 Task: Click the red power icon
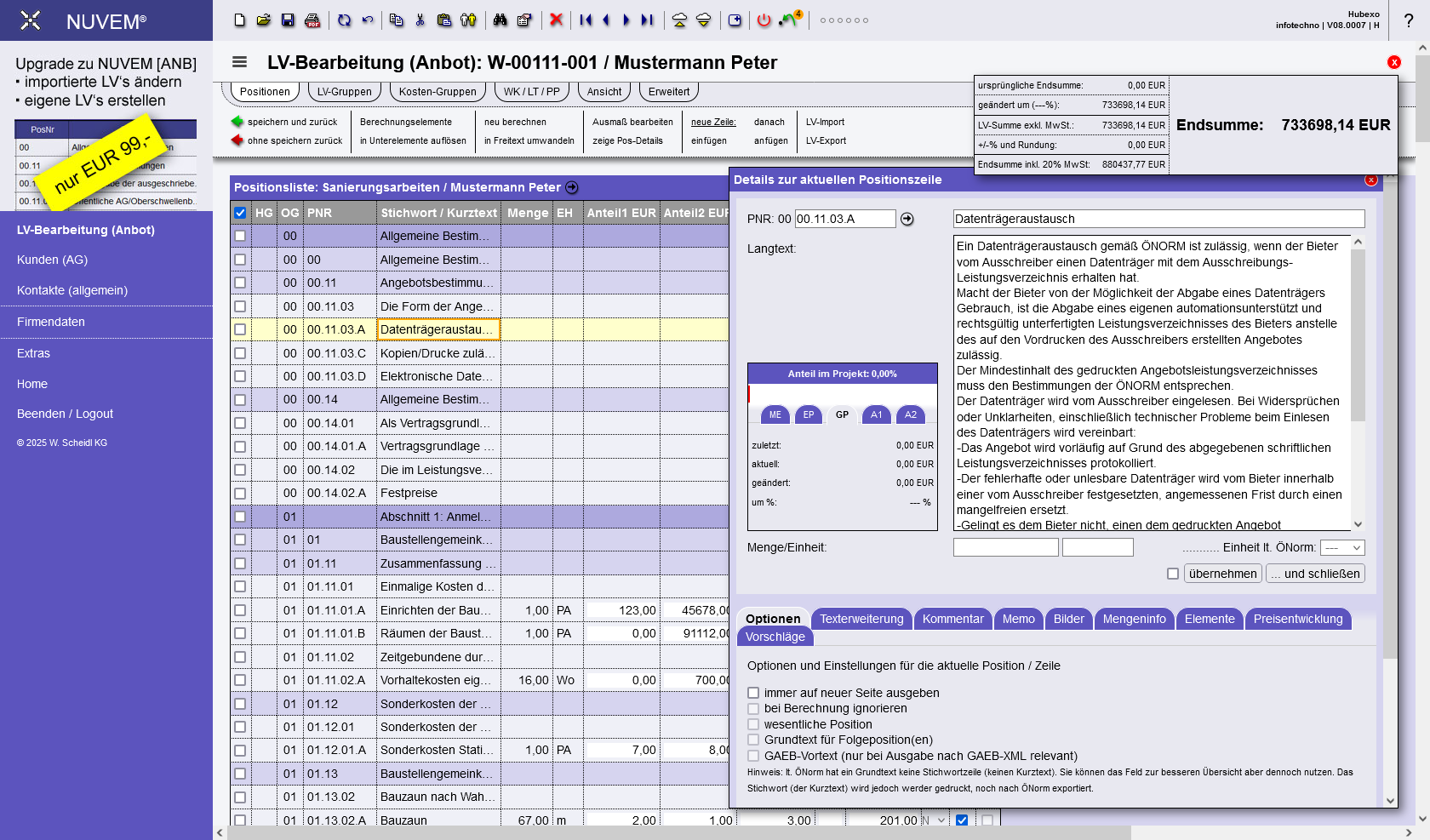click(764, 20)
